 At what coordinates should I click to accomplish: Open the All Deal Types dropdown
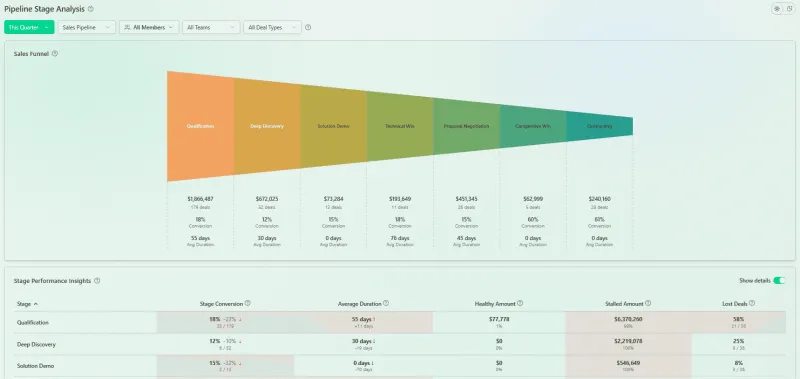tap(272, 28)
